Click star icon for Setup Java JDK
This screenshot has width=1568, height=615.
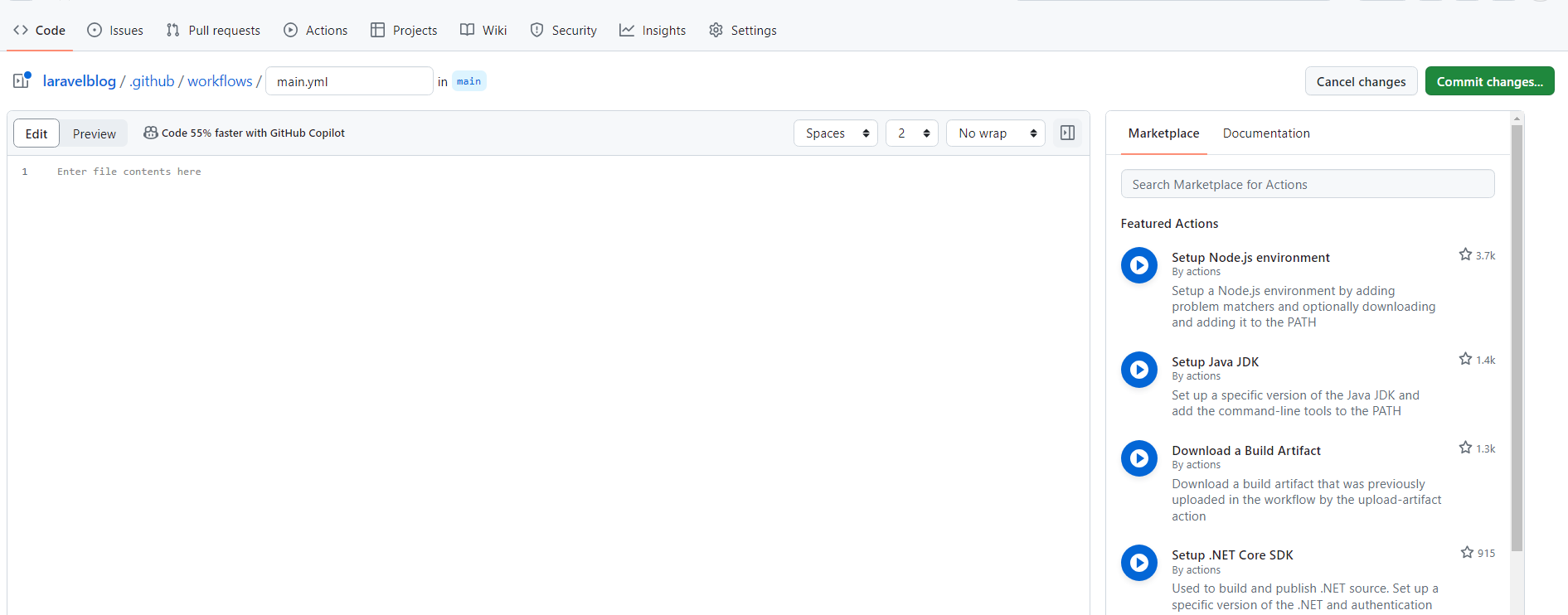click(x=1465, y=359)
